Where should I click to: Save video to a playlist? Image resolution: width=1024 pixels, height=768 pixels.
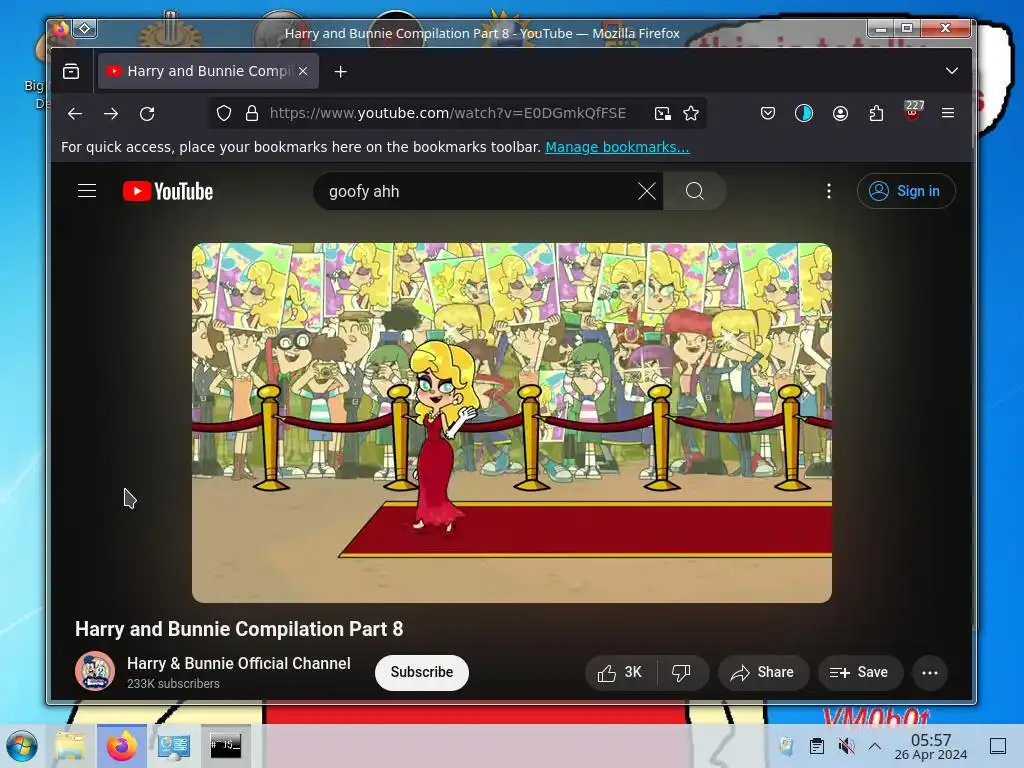pyautogui.click(x=859, y=673)
